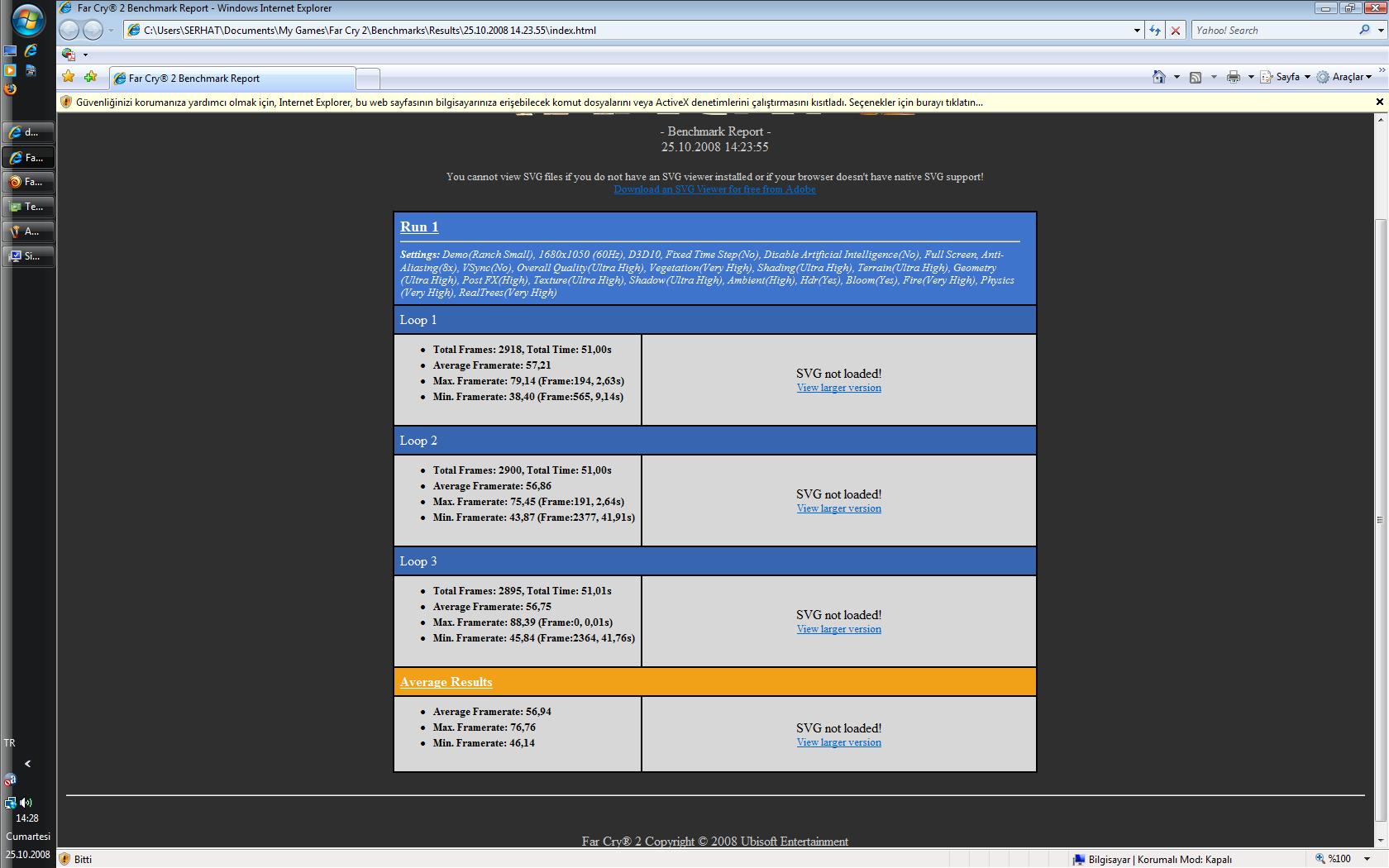Open Loop 1 View larger version link
Viewport: 1389px width, 868px height.
click(x=838, y=388)
